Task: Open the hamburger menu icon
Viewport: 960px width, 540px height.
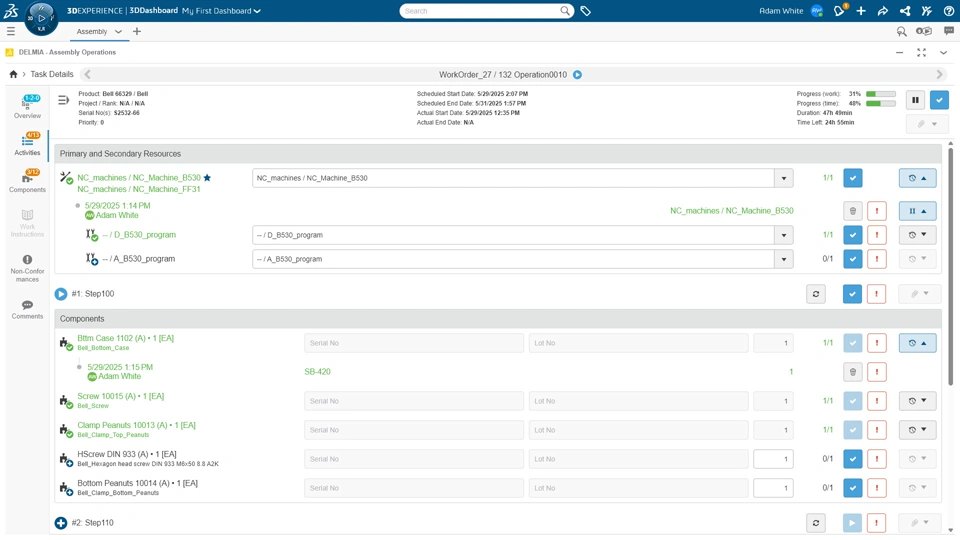Action: 10,31
